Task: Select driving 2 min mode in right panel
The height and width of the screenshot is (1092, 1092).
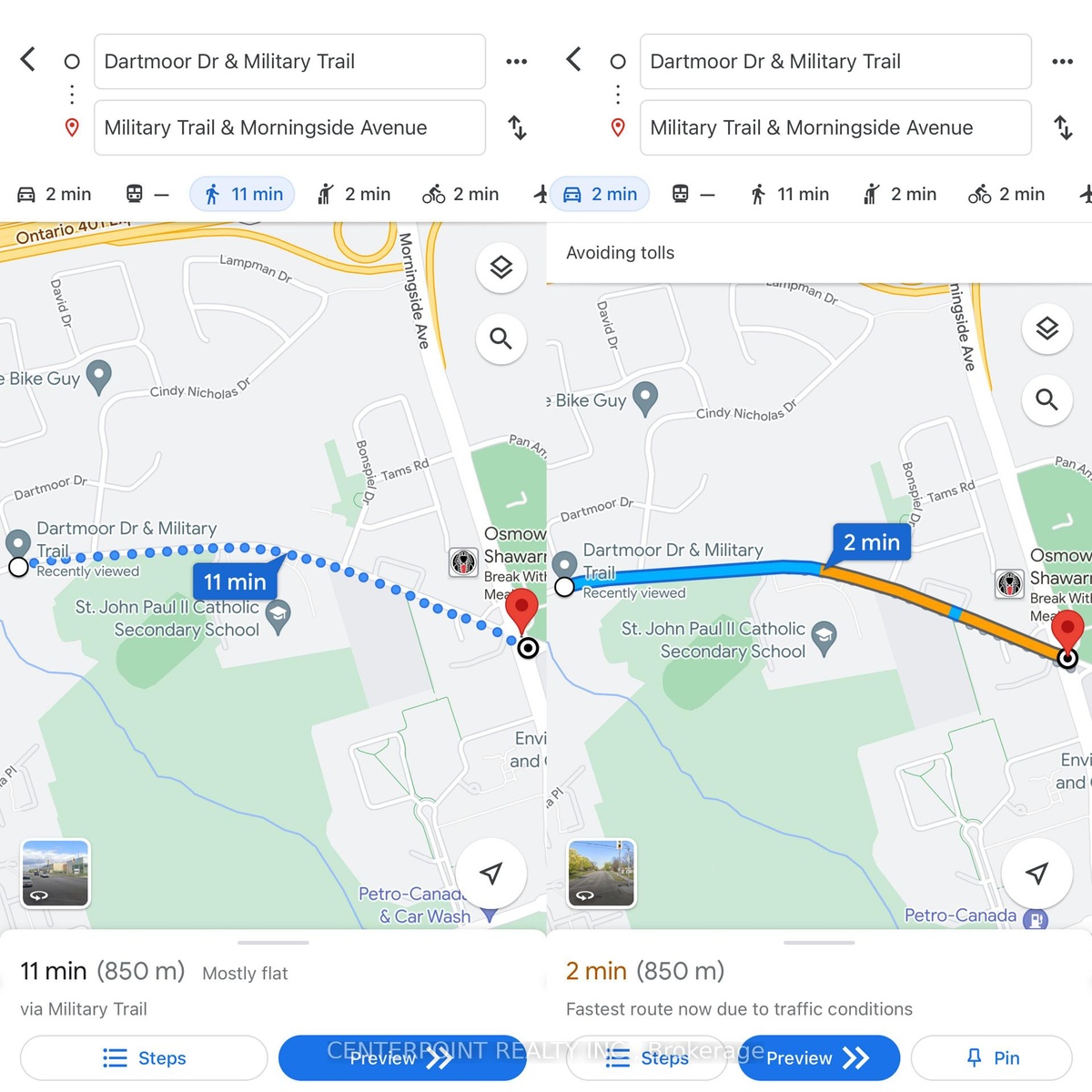Action: (x=600, y=194)
